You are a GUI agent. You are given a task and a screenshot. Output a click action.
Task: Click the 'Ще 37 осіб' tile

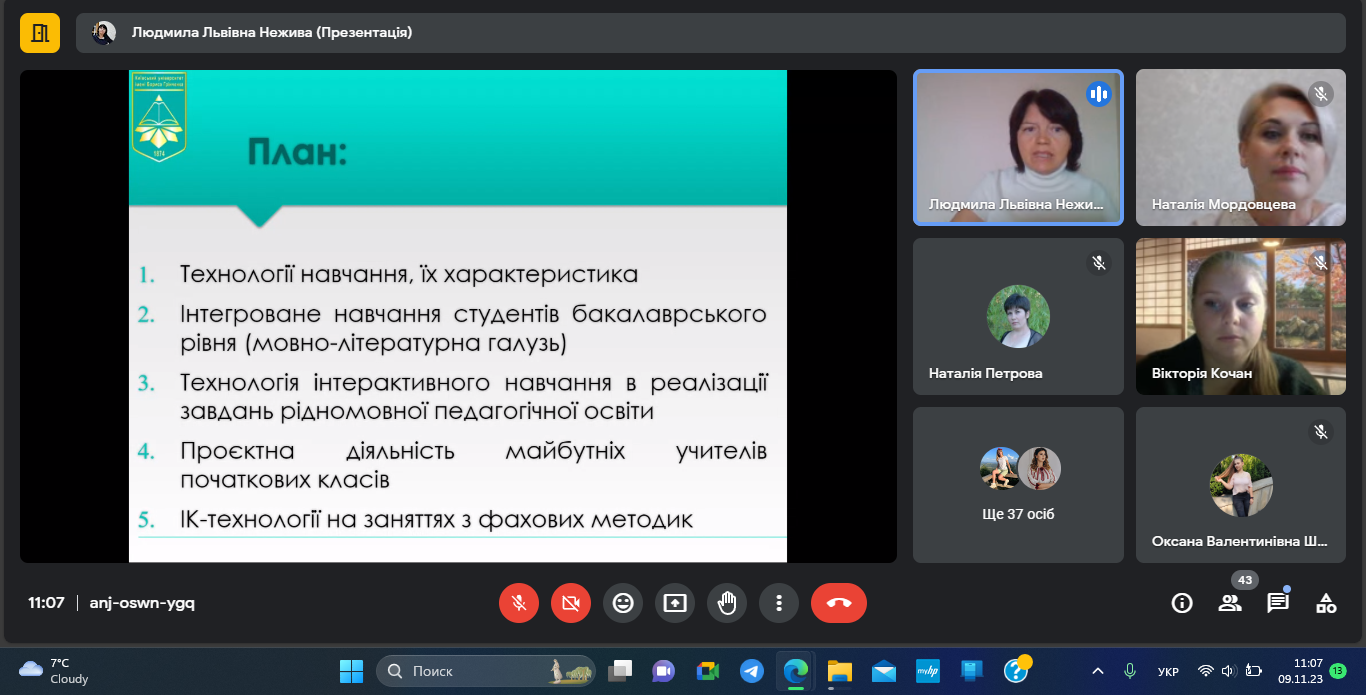coord(1018,485)
